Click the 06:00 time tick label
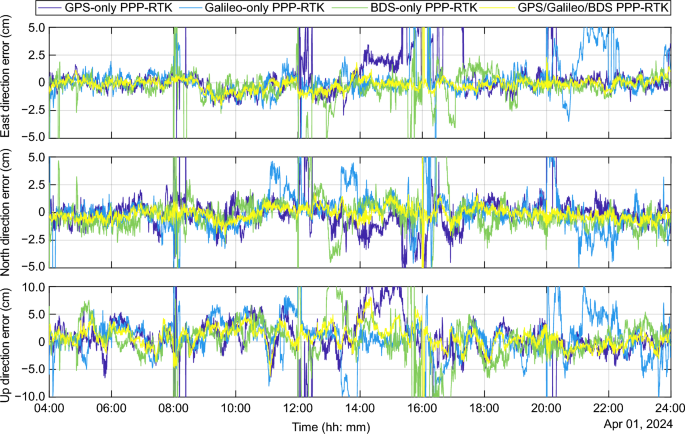 pyautogui.click(x=112, y=408)
